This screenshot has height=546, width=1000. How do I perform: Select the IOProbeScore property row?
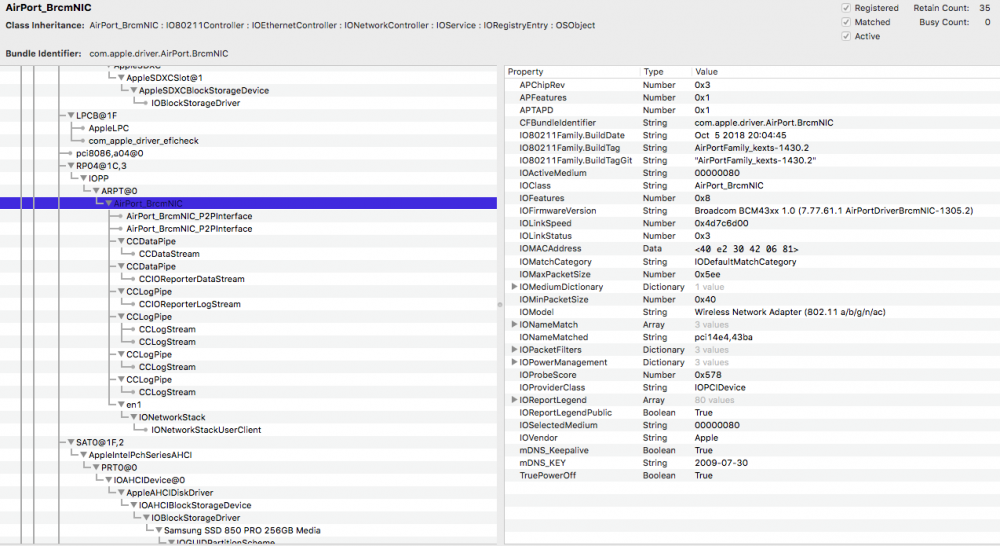(x=752, y=375)
